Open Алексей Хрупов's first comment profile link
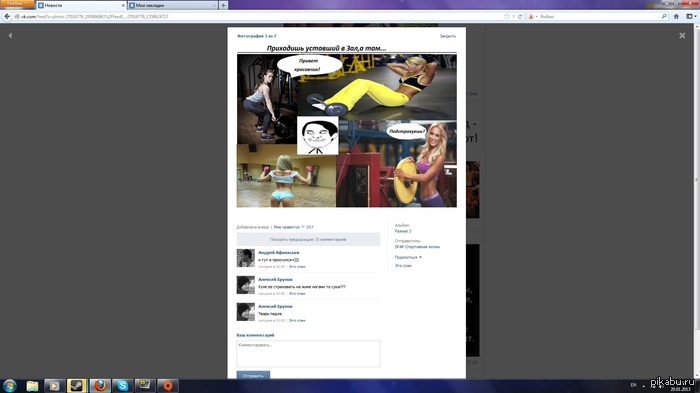700x393 pixels. point(275,280)
